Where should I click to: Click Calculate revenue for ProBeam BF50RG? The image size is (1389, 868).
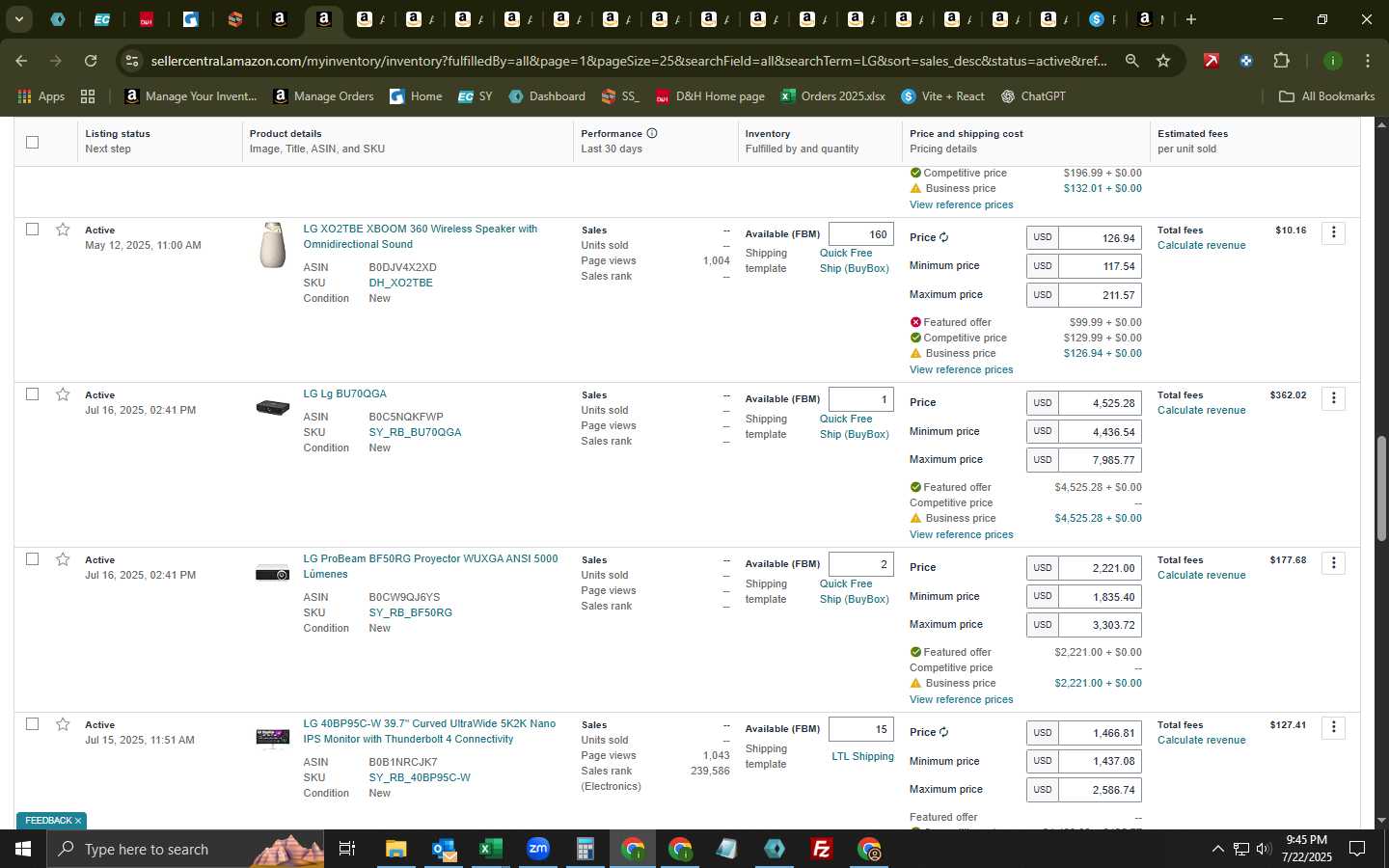1201,575
